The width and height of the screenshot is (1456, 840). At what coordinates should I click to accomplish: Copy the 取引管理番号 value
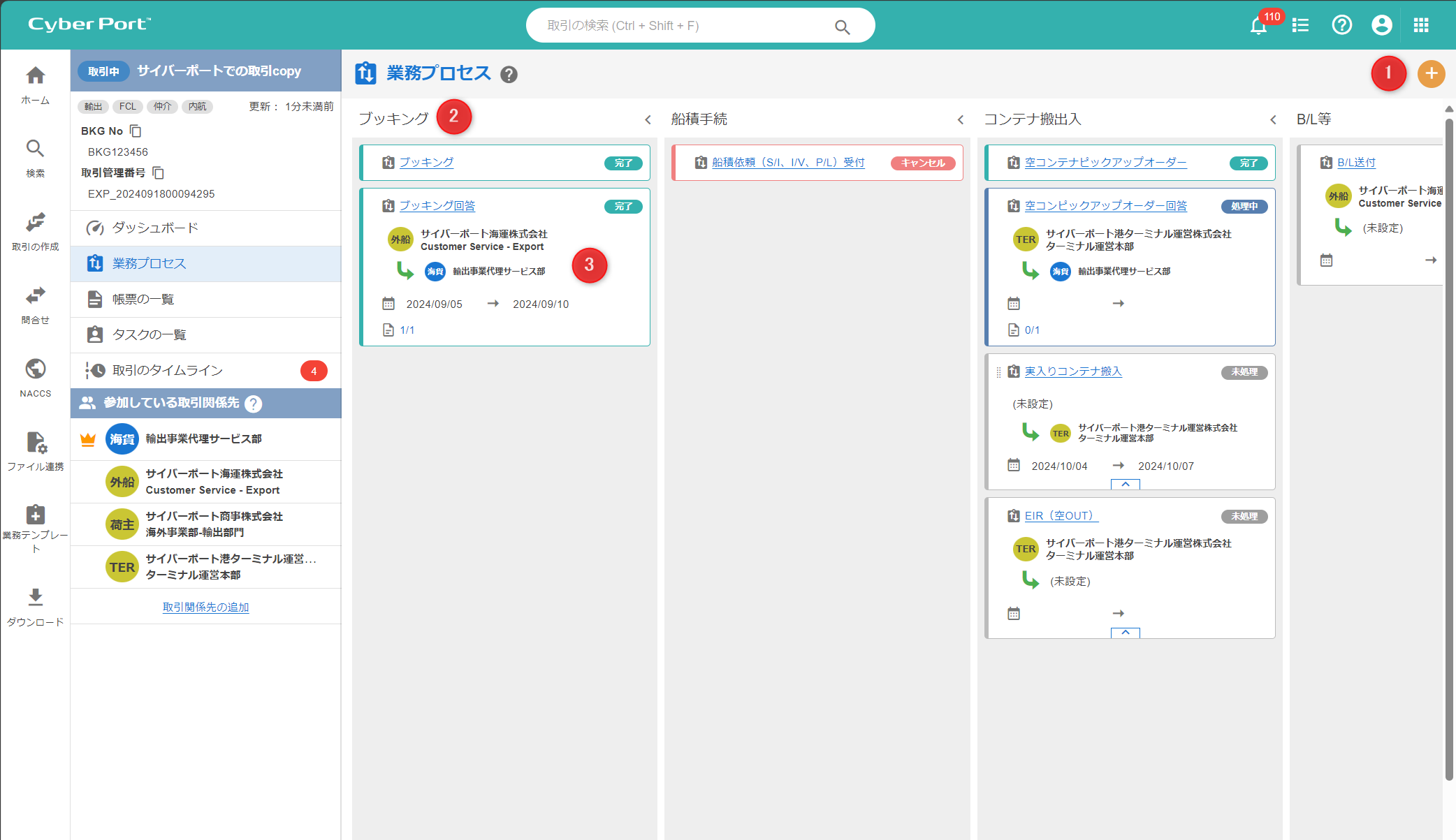click(x=159, y=172)
